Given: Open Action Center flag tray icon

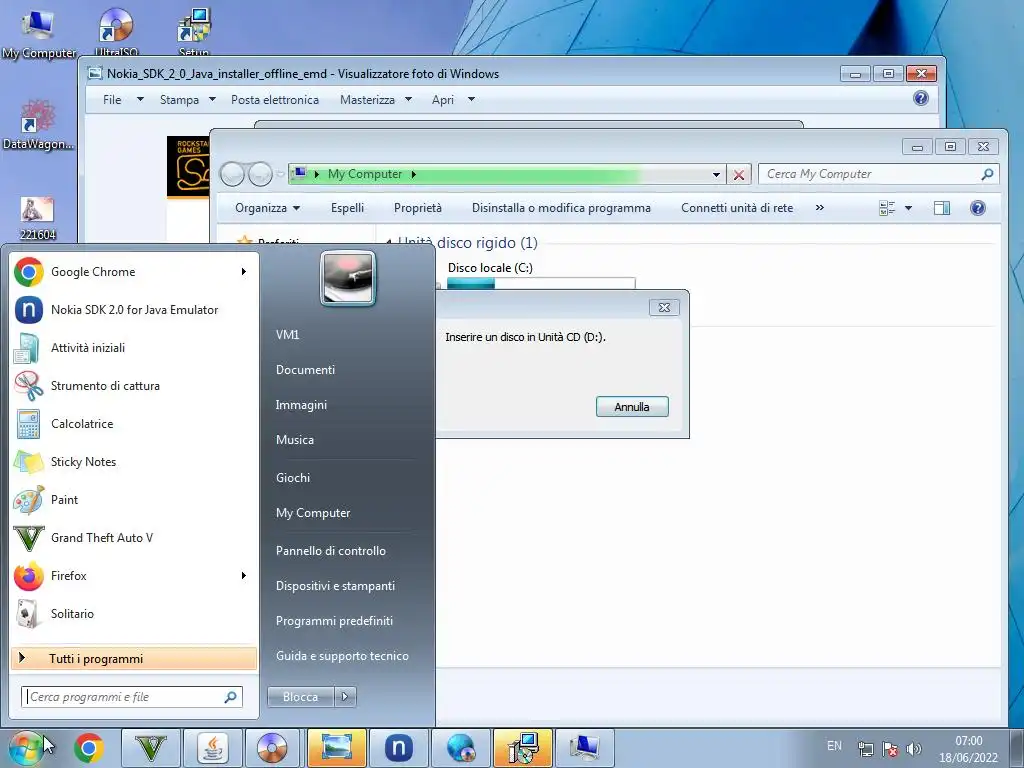Looking at the screenshot, I should [x=889, y=749].
